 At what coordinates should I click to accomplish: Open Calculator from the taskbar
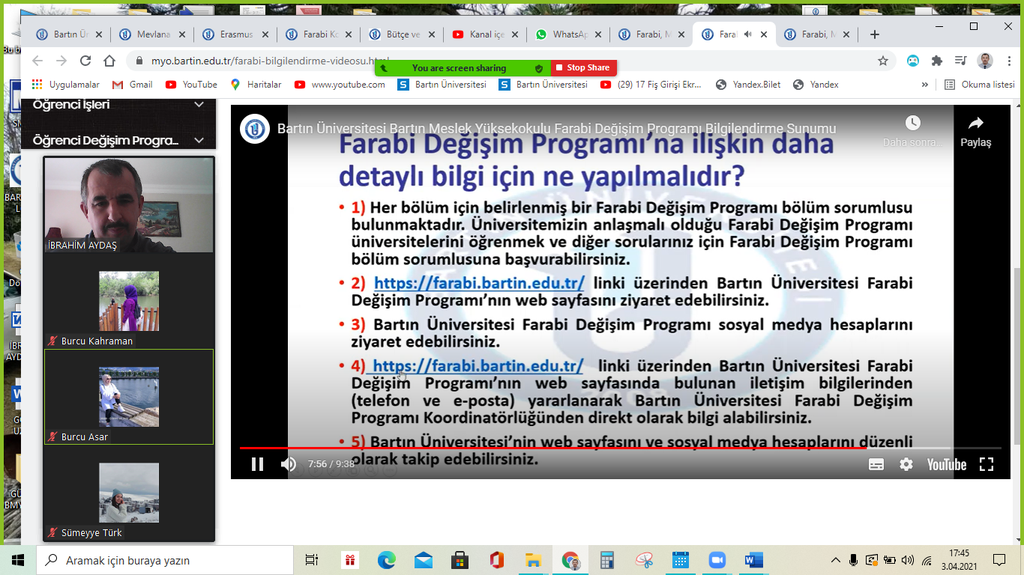(607, 560)
